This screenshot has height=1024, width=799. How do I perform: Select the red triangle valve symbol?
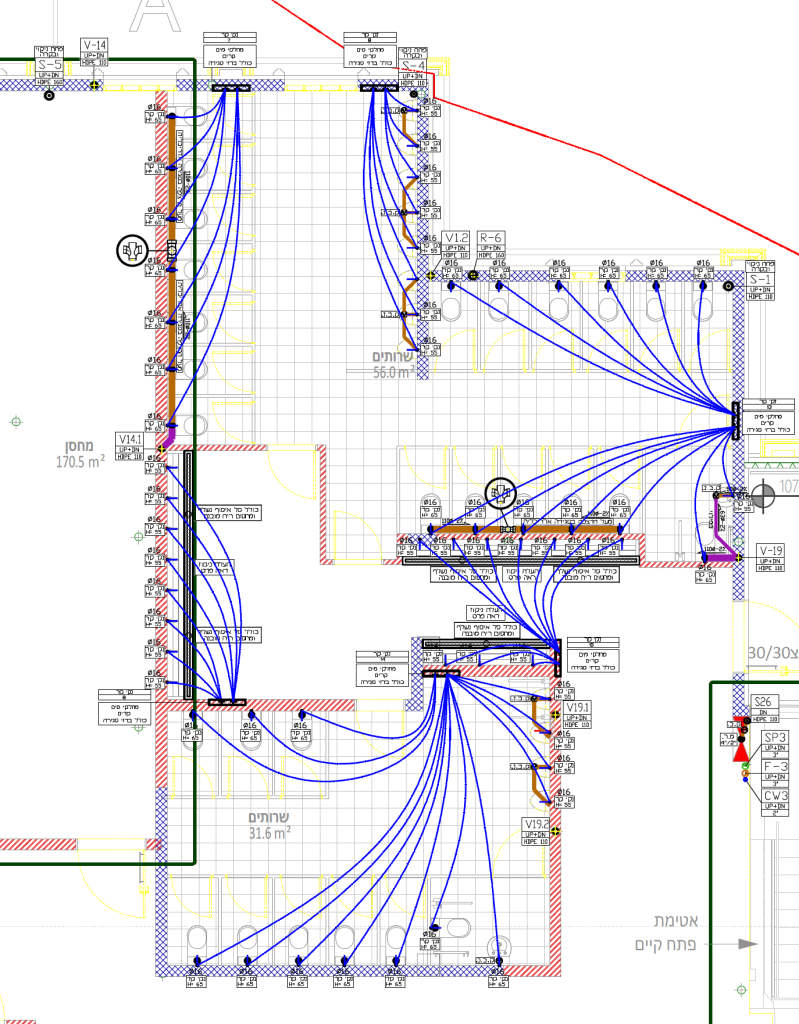coord(740,752)
